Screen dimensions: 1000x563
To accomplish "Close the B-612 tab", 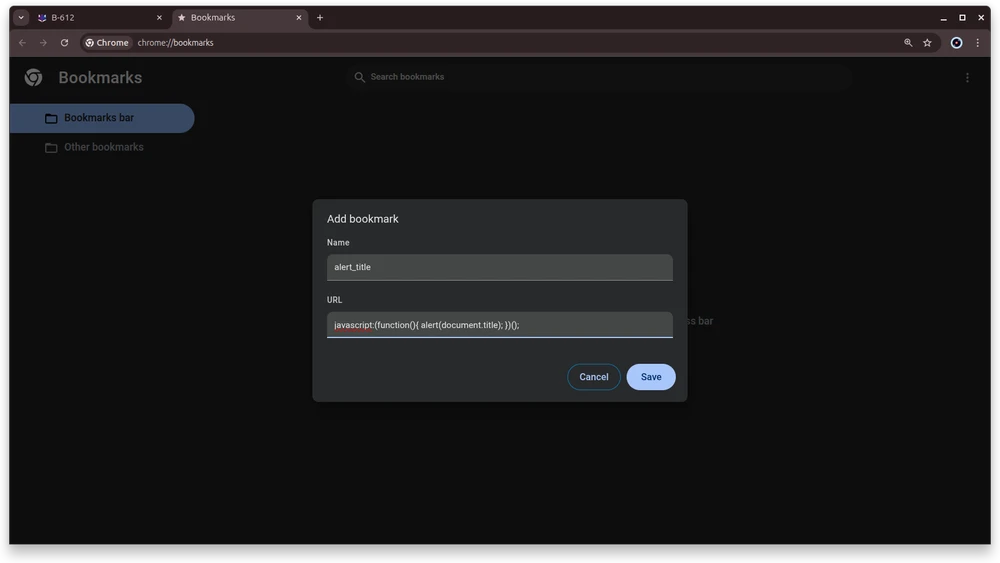I will [x=159, y=18].
